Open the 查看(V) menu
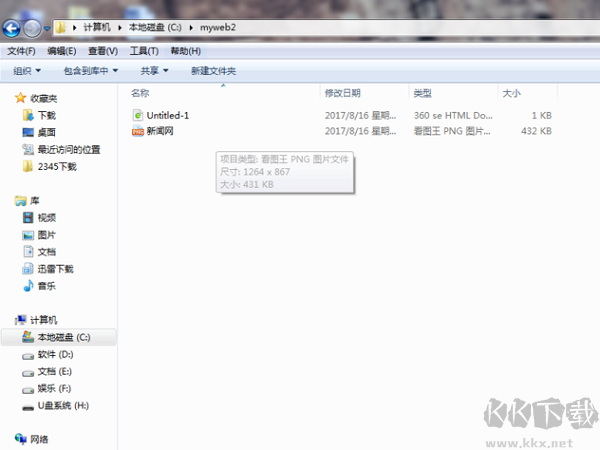The width and height of the screenshot is (600, 450). click(103, 51)
